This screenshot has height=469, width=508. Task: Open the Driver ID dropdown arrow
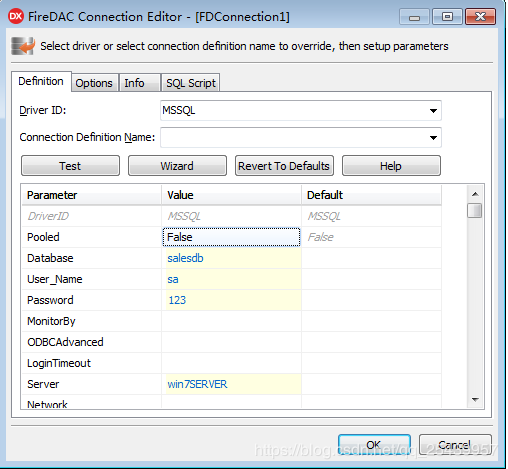[x=433, y=111]
